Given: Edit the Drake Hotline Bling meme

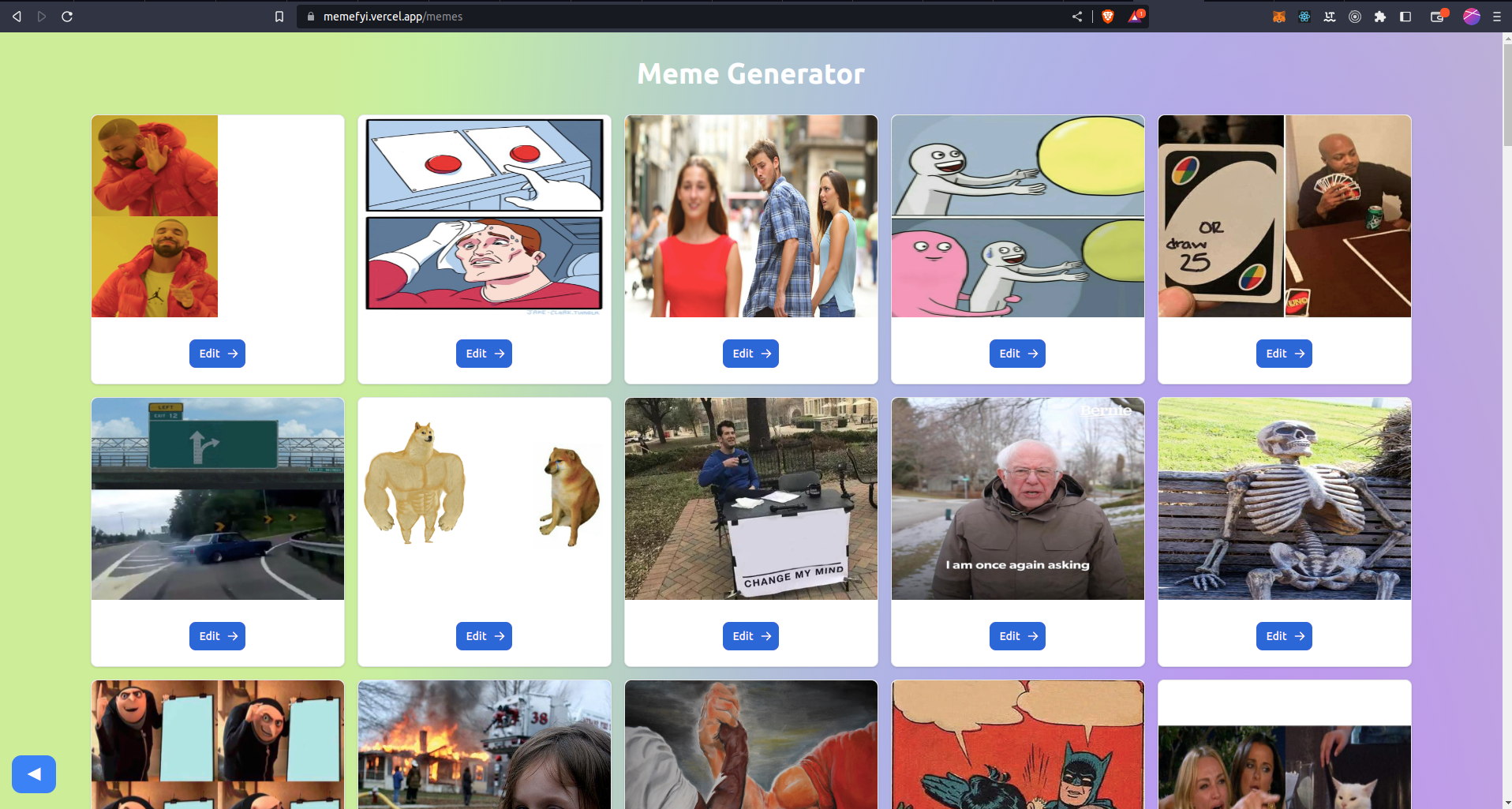Looking at the screenshot, I should click(x=217, y=354).
